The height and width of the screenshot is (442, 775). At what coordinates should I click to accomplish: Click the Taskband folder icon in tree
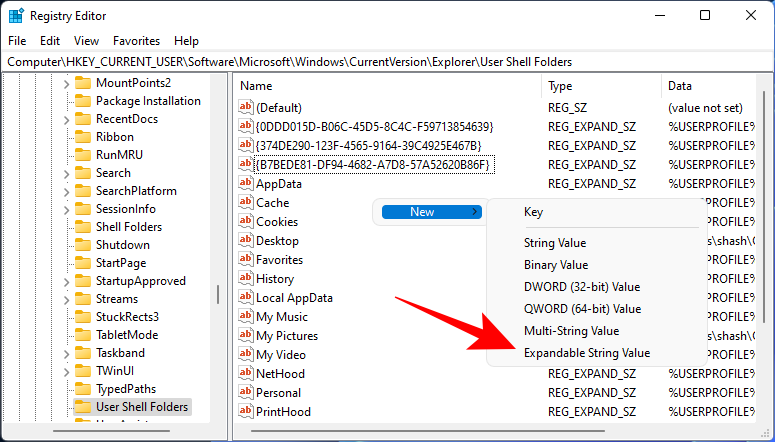pyautogui.click(x=84, y=353)
